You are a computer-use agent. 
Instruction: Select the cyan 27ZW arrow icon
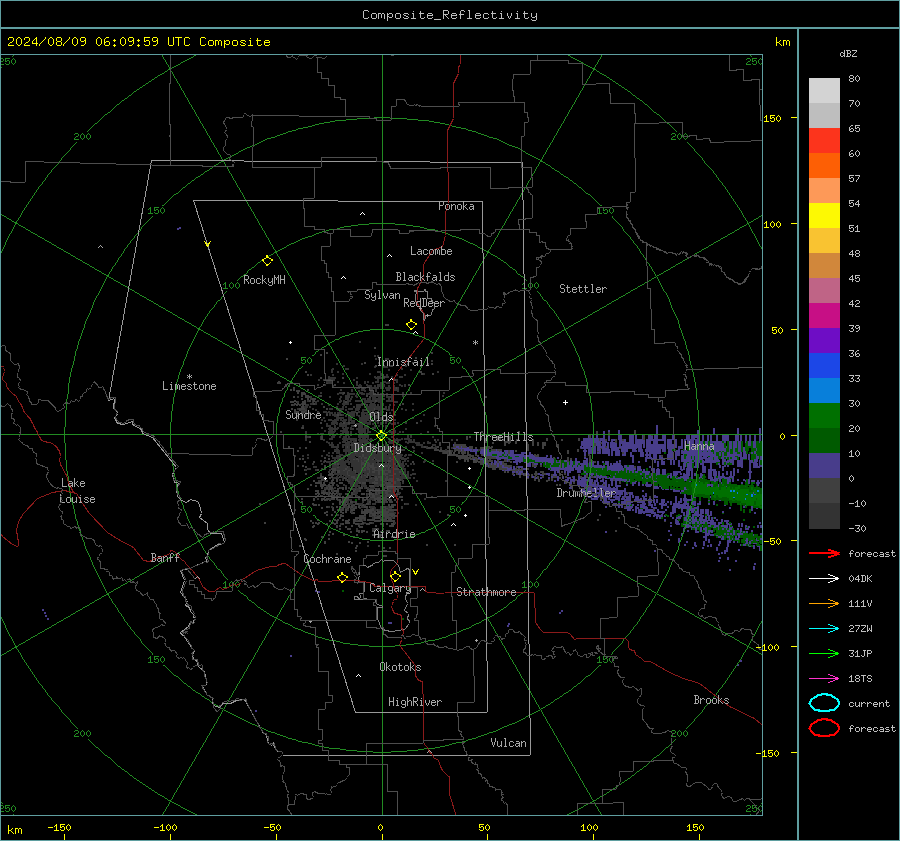click(824, 629)
